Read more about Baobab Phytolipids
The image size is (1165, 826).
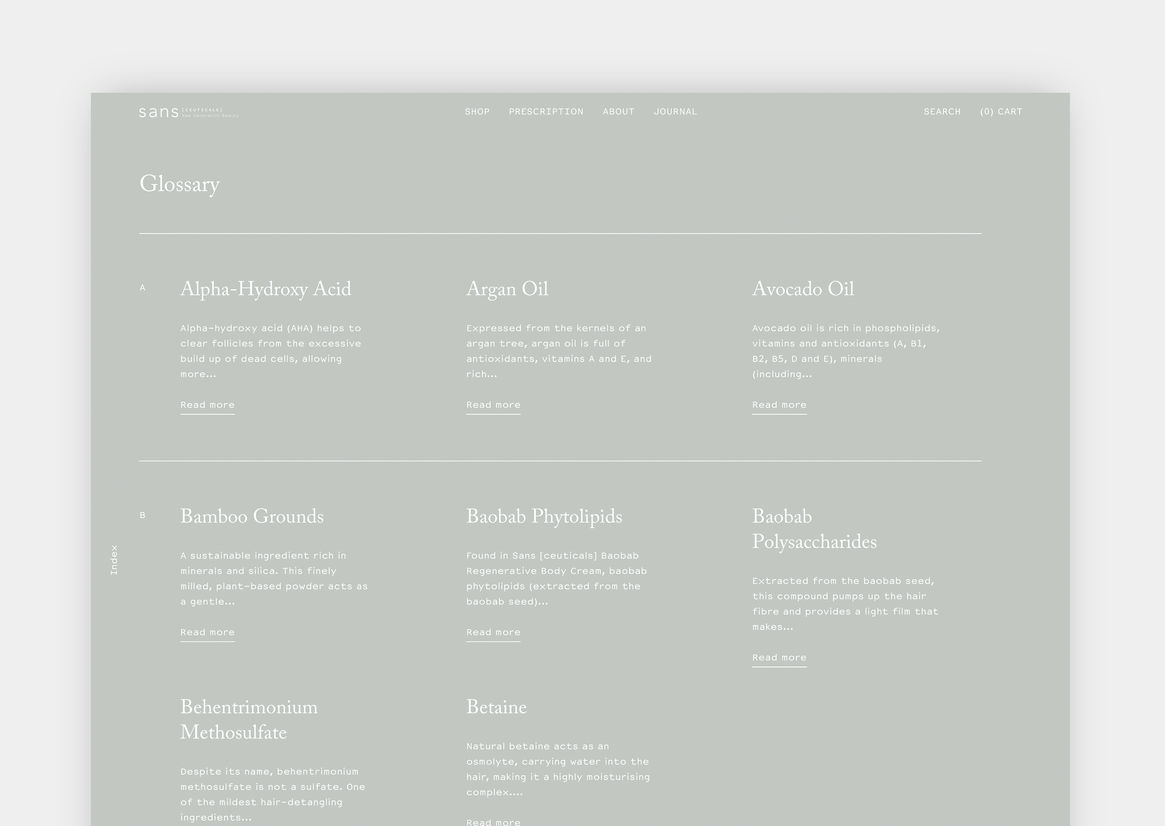click(493, 632)
